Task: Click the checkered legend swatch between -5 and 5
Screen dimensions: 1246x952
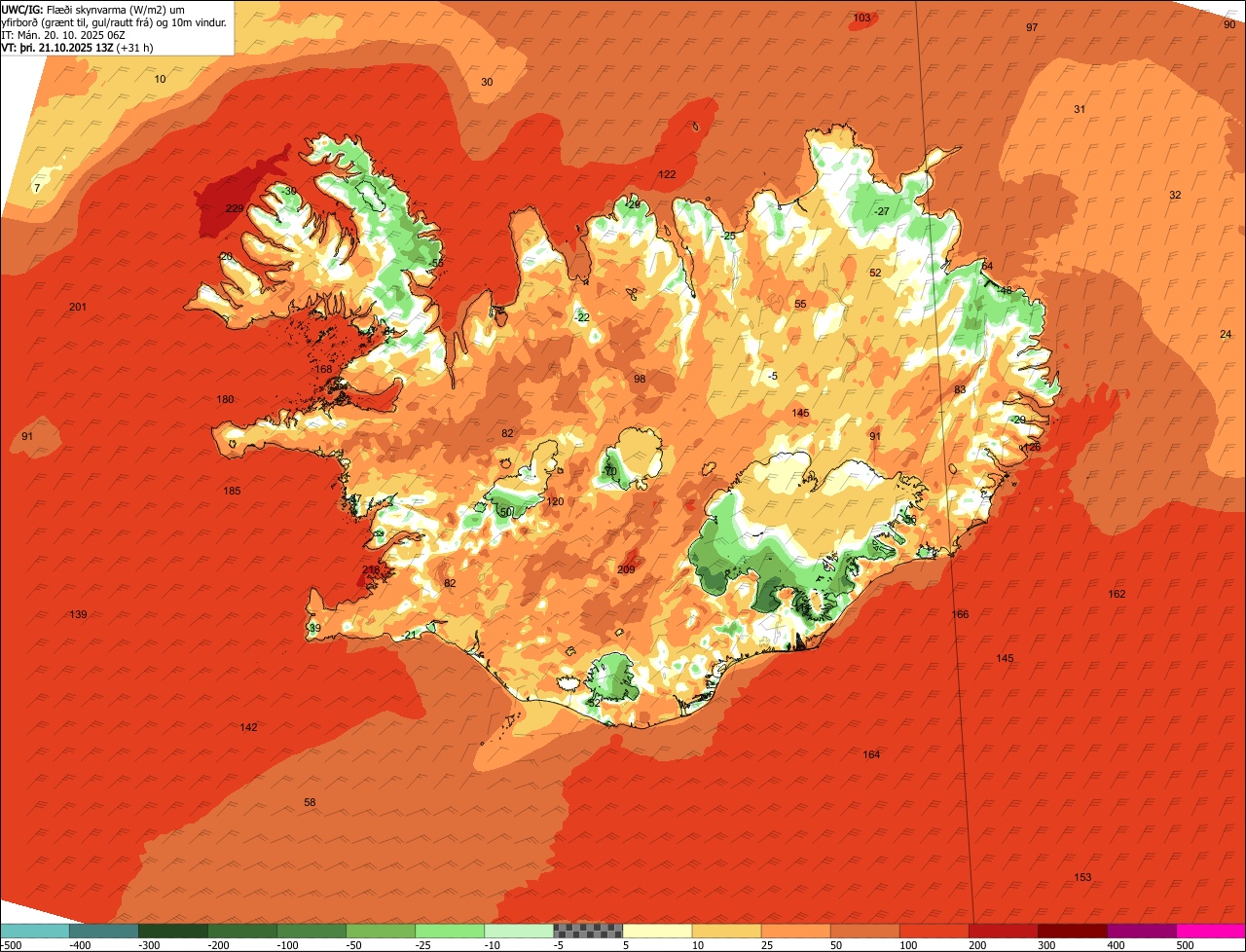Action: coord(588,931)
